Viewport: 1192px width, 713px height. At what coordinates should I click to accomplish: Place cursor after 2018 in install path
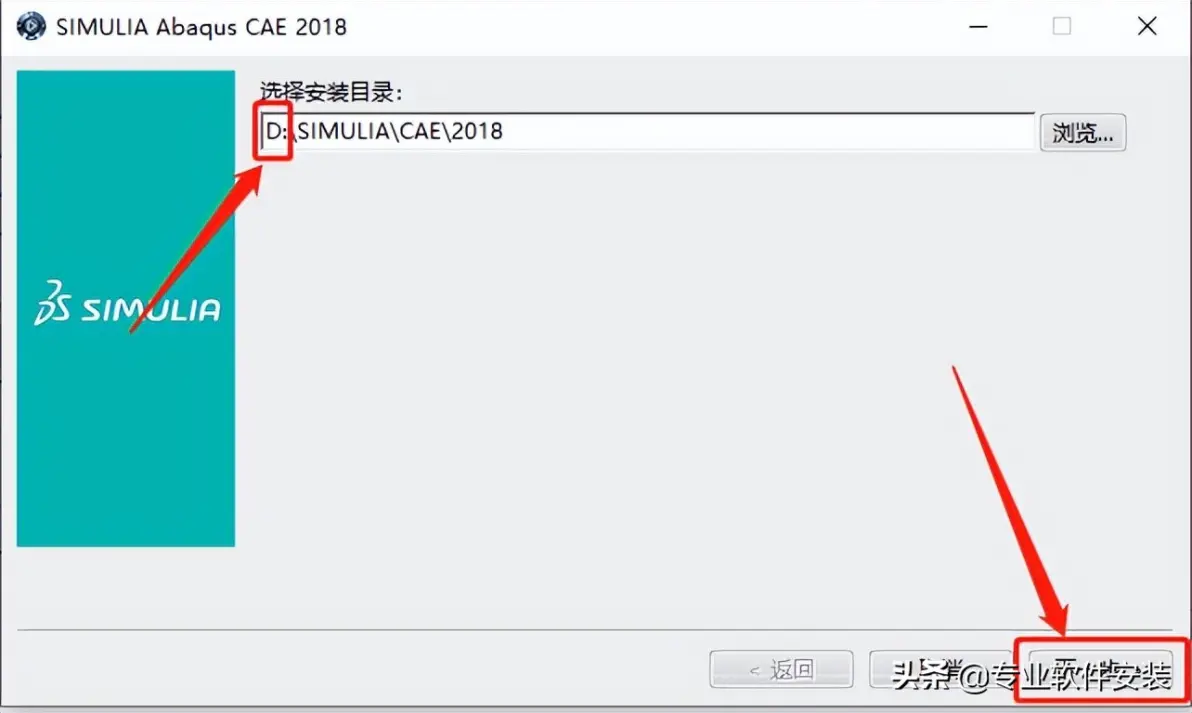[505, 132]
